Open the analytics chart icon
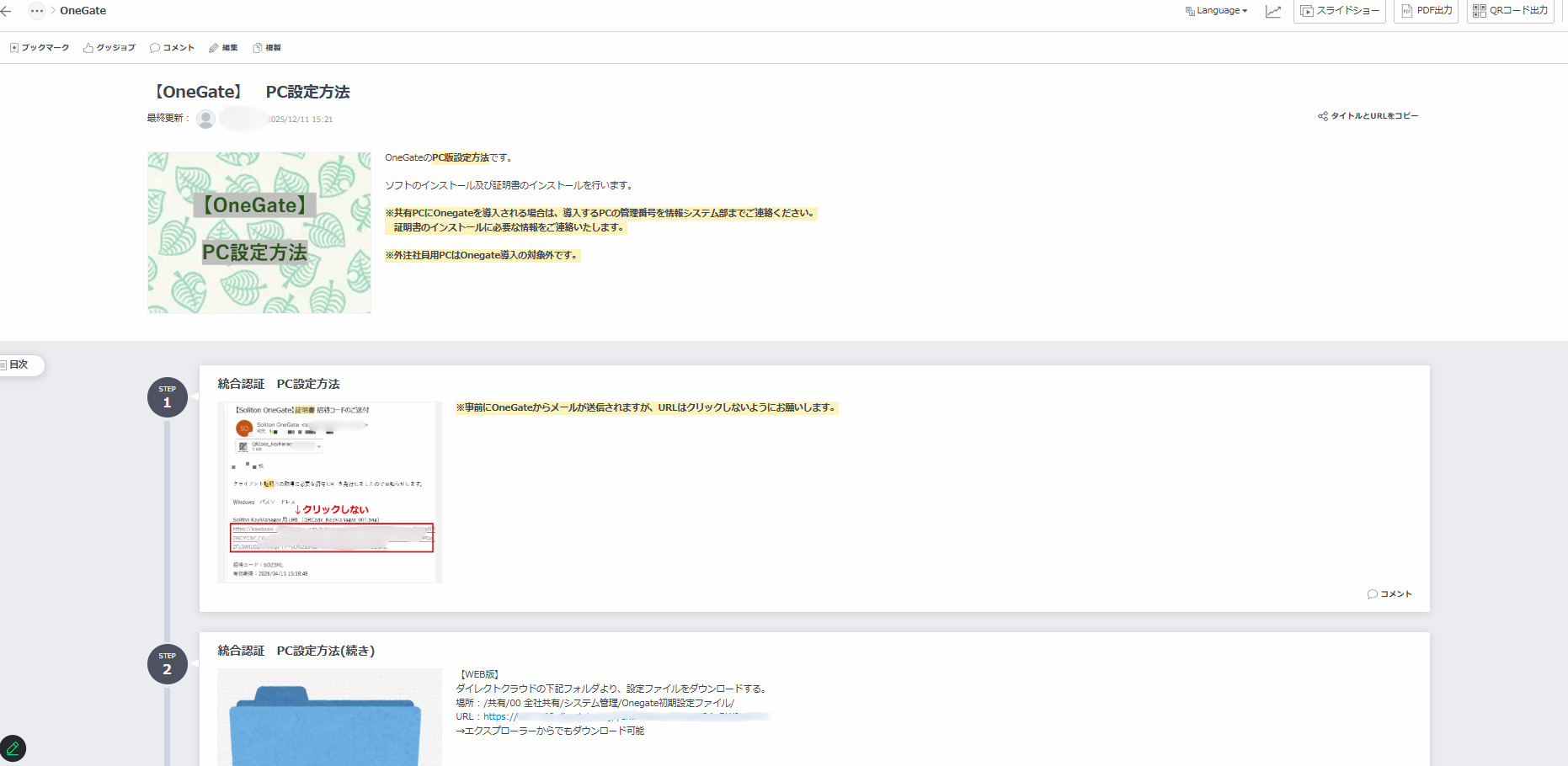1568x766 pixels. point(1272,11)
